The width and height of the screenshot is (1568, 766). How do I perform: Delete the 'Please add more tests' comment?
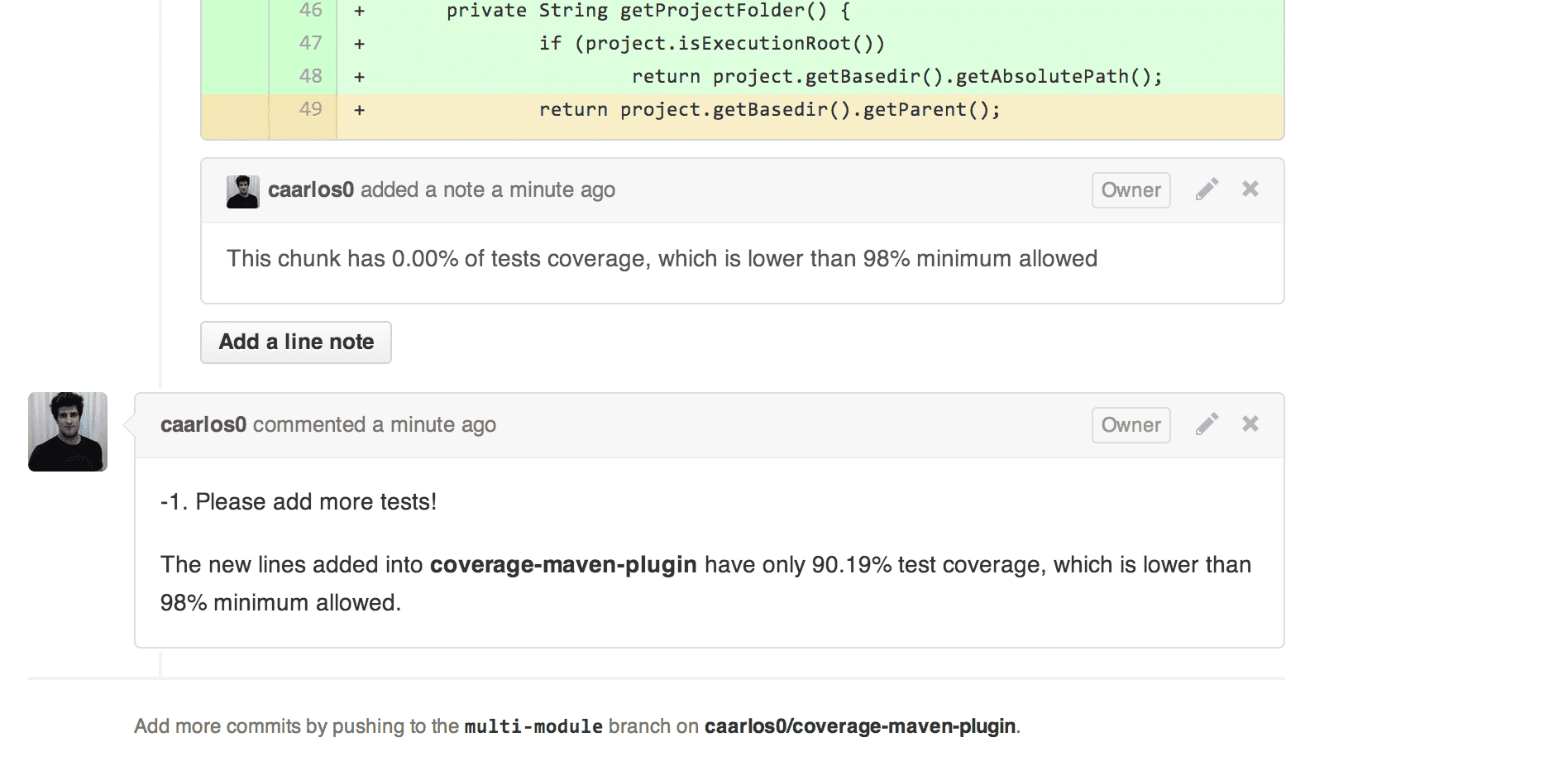point(1250,424)
